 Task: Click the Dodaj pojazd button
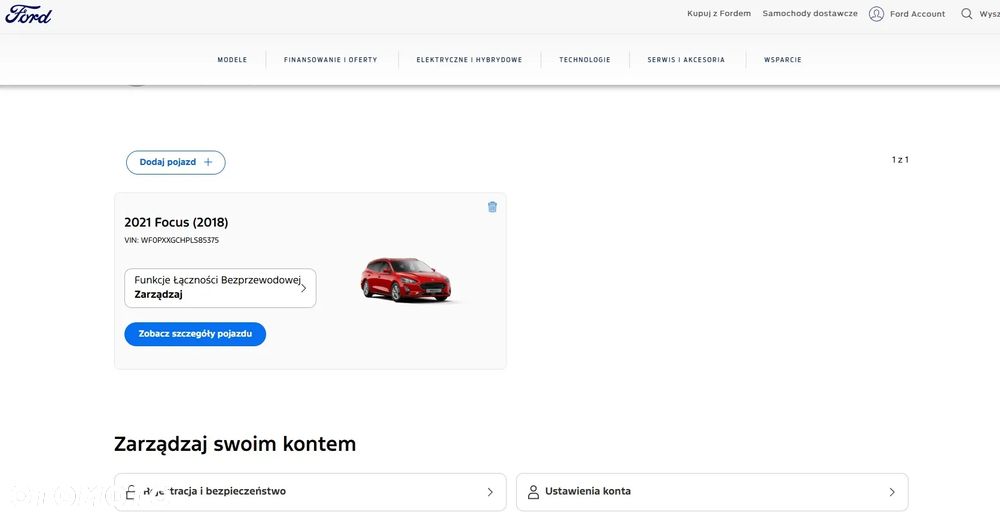click(x=175, y=162)
